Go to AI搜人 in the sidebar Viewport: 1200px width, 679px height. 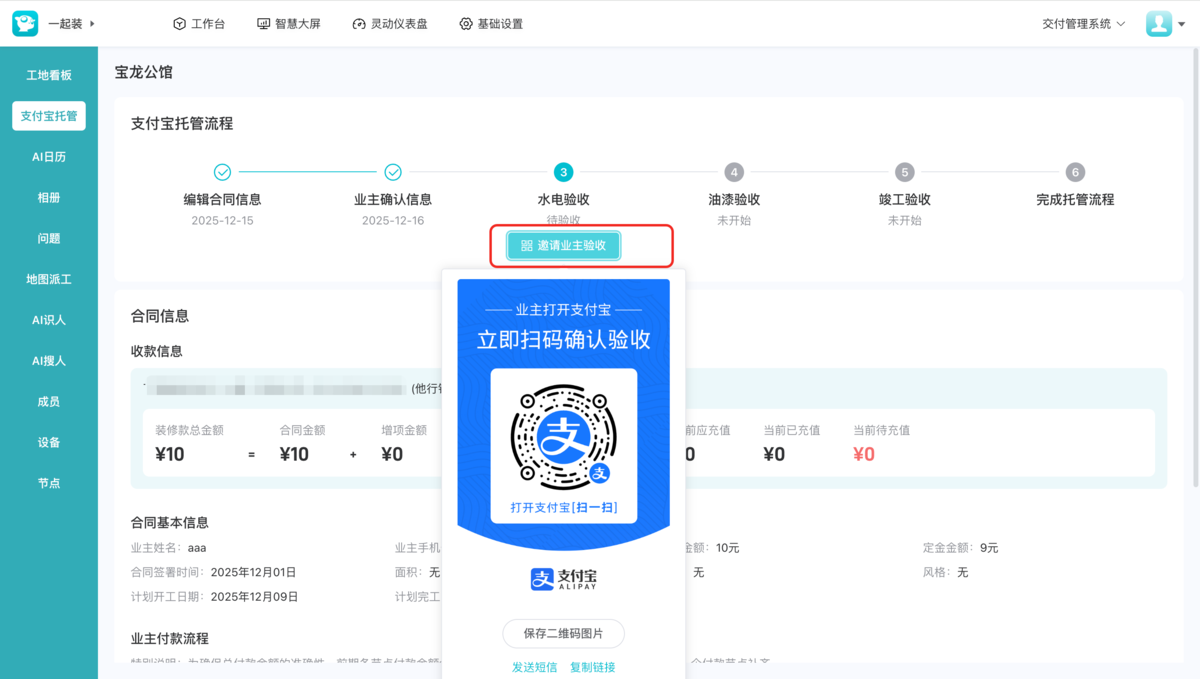point(49,361)
